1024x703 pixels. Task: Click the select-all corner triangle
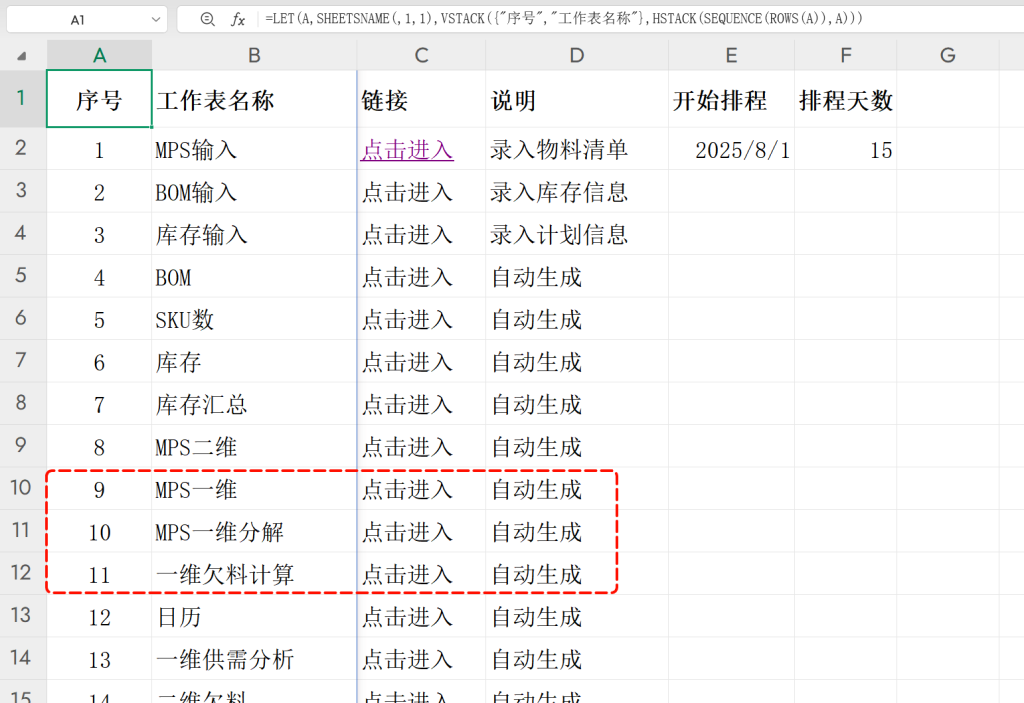(x=22, y=56)
